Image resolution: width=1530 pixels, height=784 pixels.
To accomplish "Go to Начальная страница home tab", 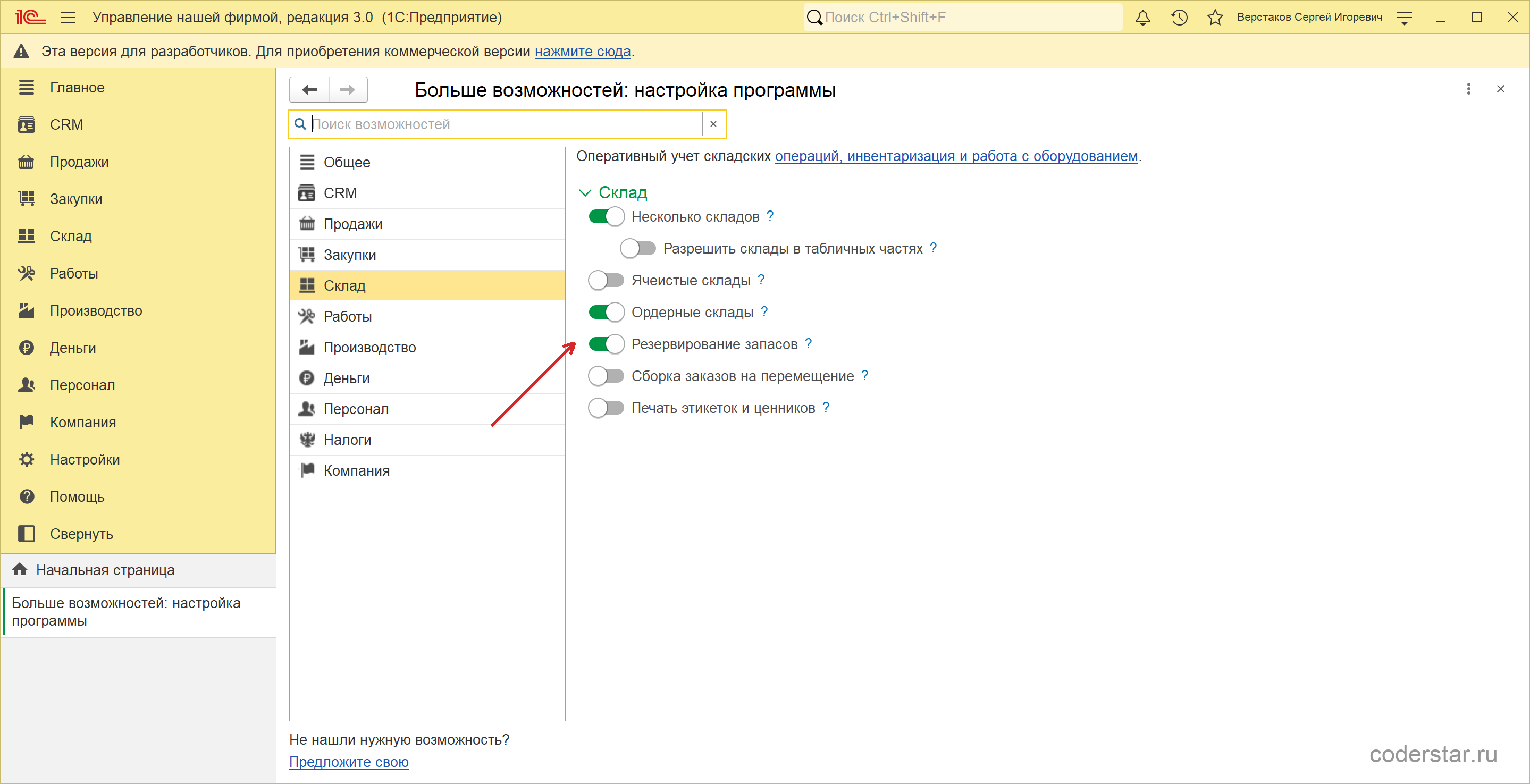I will 138,570.
